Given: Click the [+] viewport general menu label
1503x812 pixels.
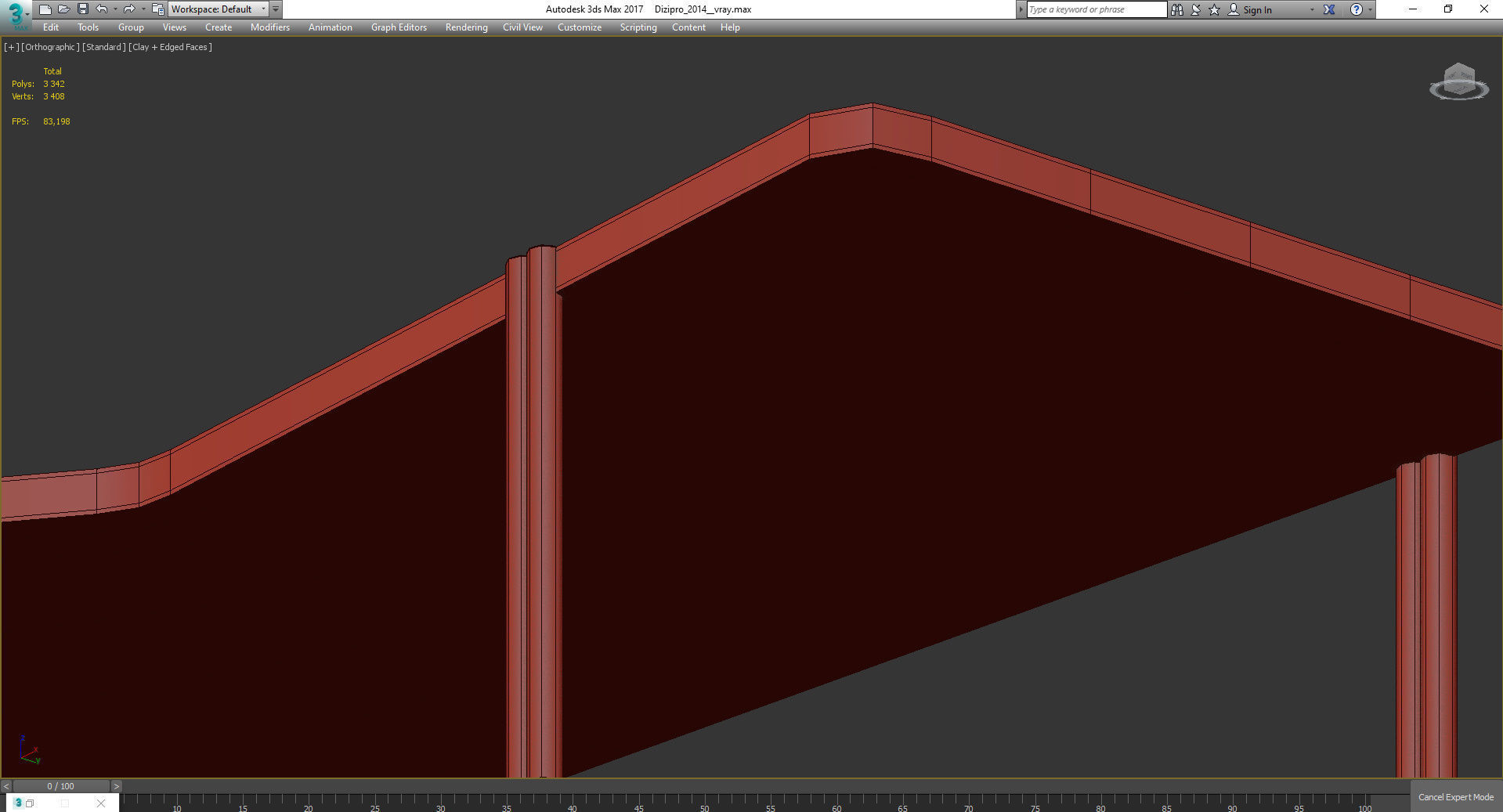Looking at the screenshot, I should pyautogui.click(x=11, y=47).
